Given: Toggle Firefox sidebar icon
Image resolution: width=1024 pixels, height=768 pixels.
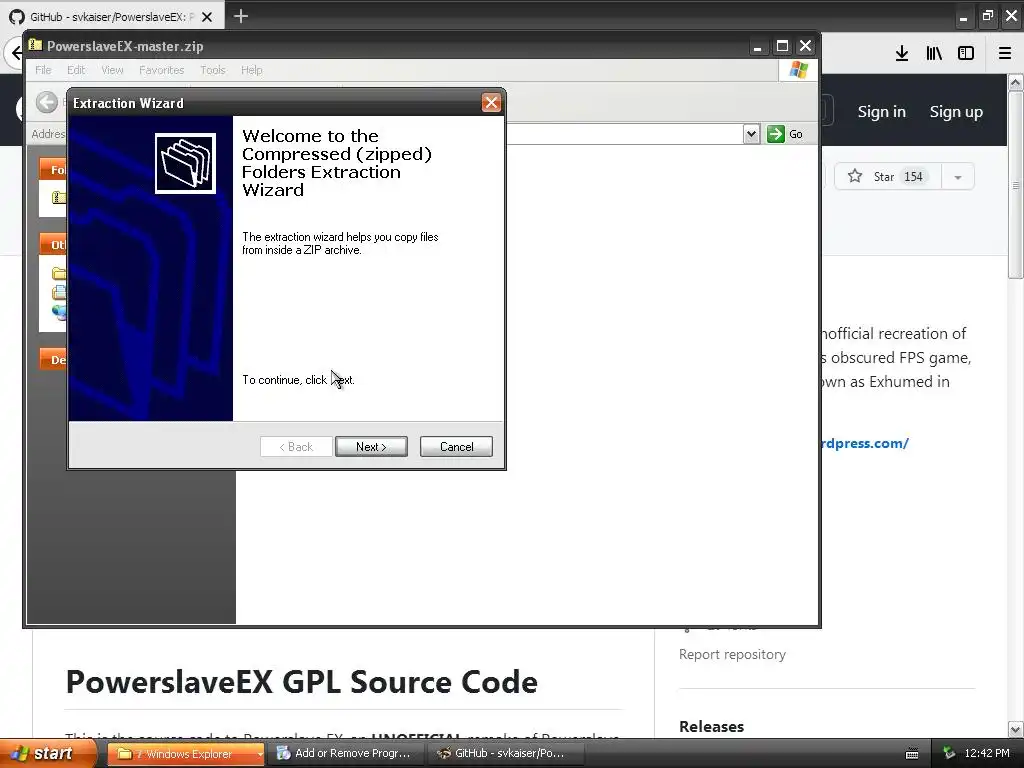Looking at the screenshot, I should coord(966,54).
